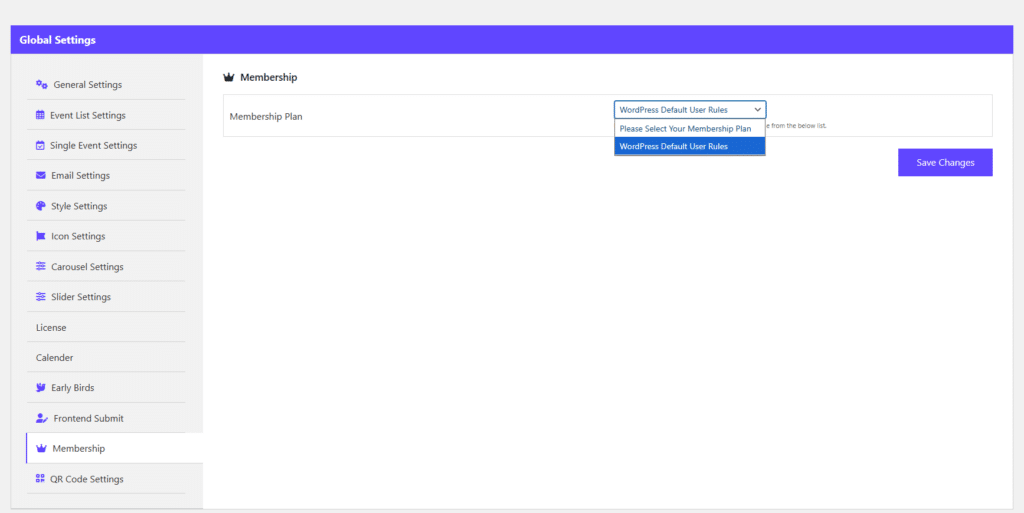
Task: Click the 'Membership Plan' field label
Action: 266,117
